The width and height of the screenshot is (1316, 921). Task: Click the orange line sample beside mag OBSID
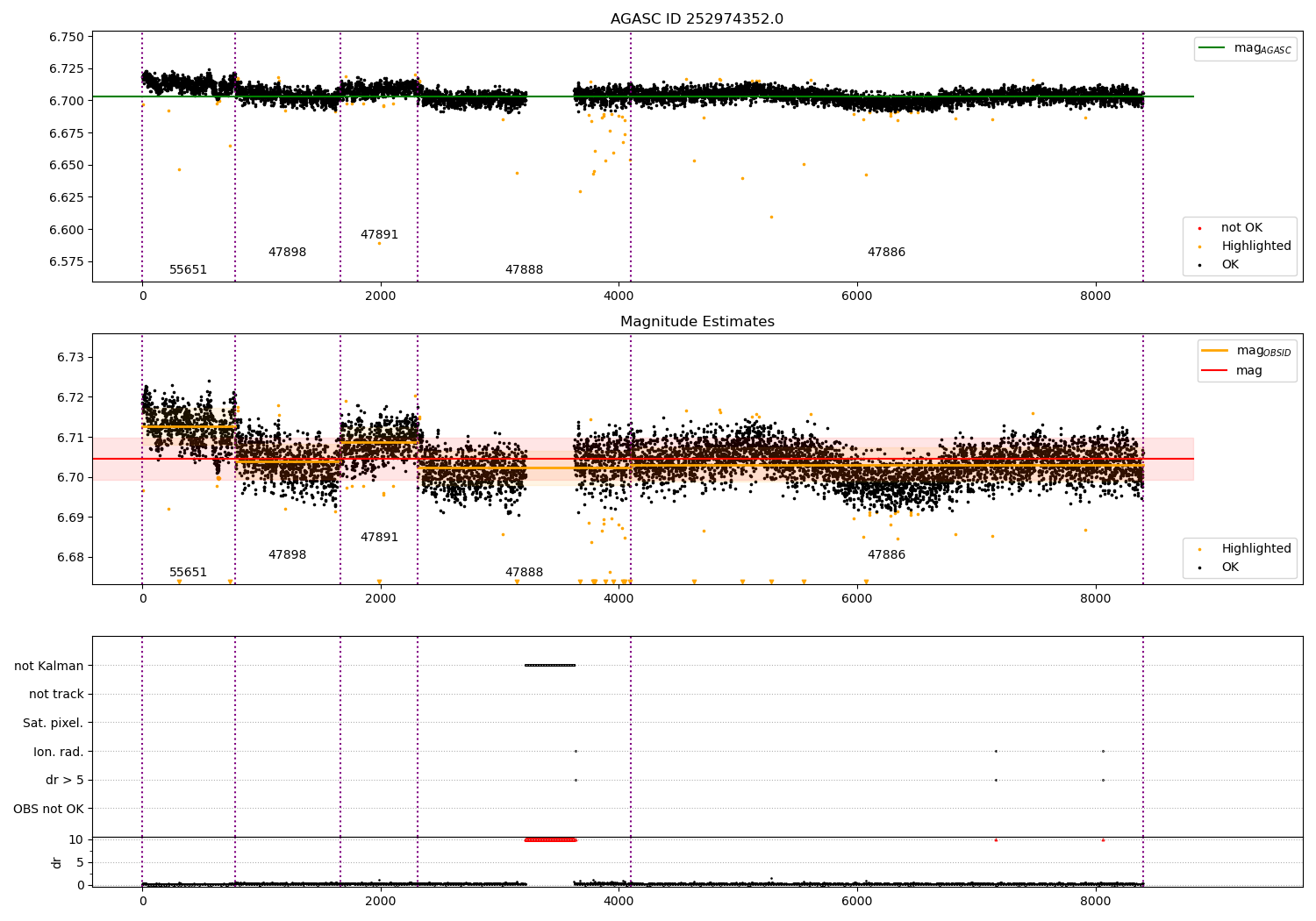tap(1215, 351)
